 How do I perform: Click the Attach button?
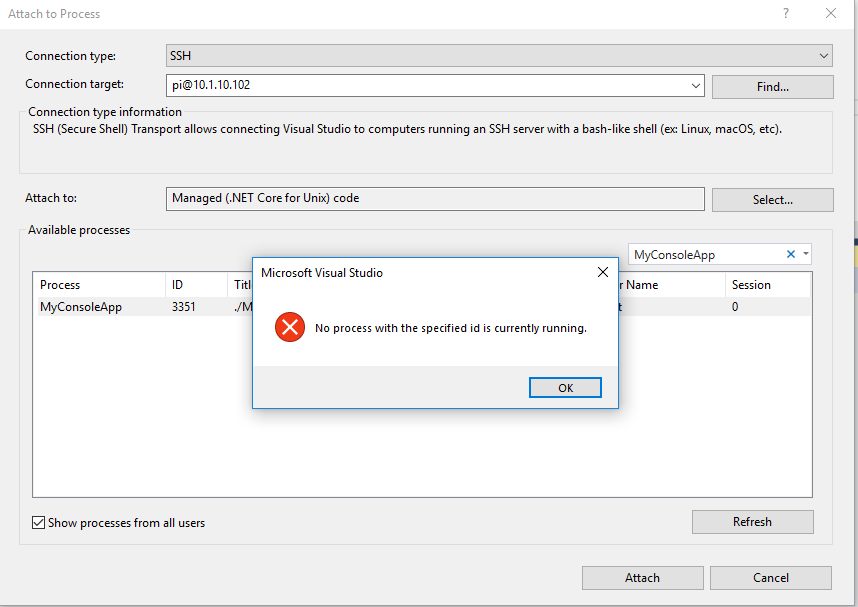click(x=642, y=577)
